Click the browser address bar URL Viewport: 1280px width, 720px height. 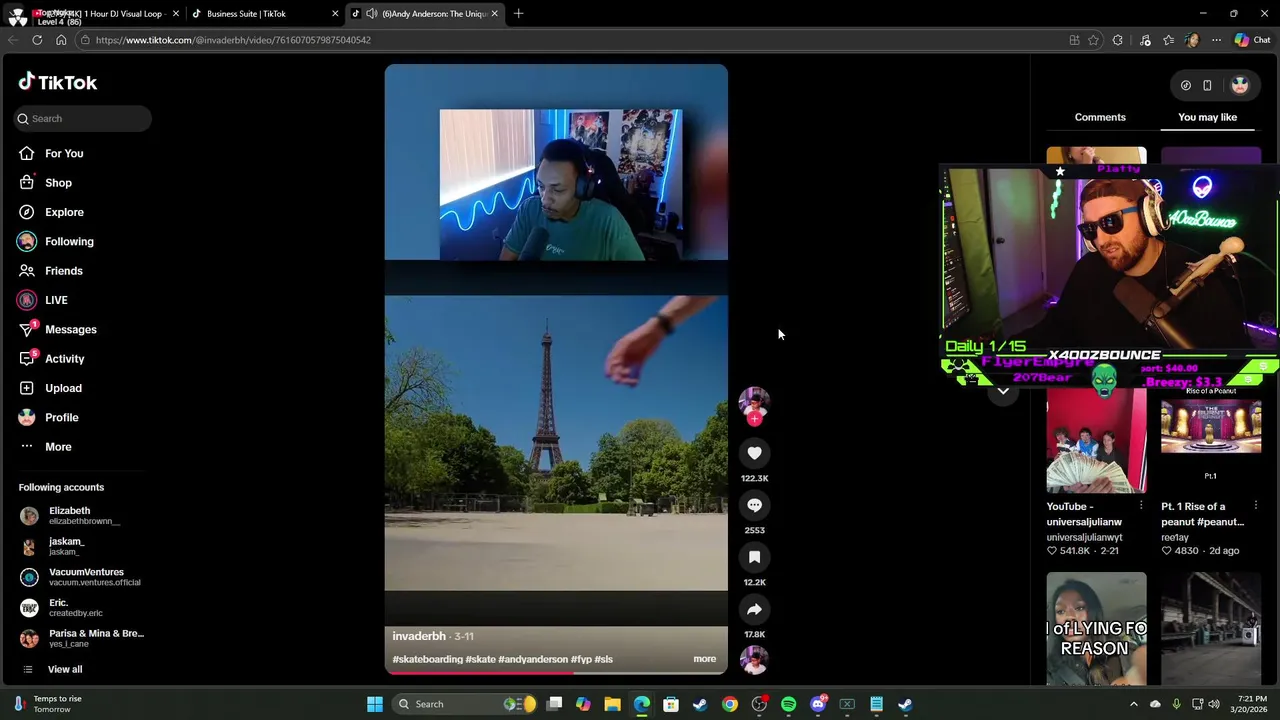(233, 40)
